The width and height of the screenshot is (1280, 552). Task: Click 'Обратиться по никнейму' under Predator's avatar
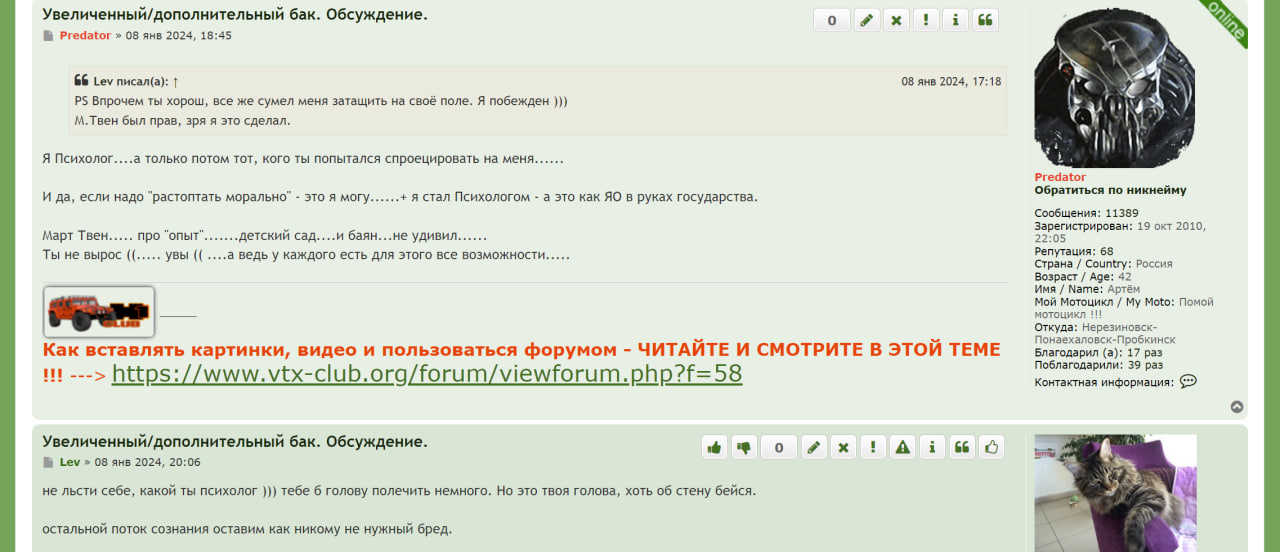tap(1111, 190)
